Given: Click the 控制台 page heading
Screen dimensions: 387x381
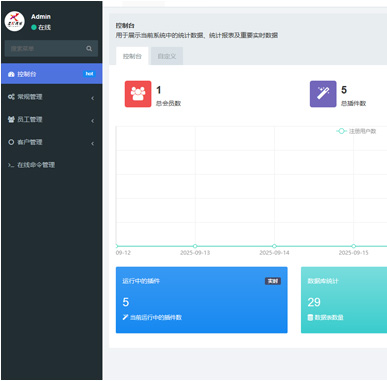Looking at the screenshot, I should pyautogui.click(x=125, y=26).
